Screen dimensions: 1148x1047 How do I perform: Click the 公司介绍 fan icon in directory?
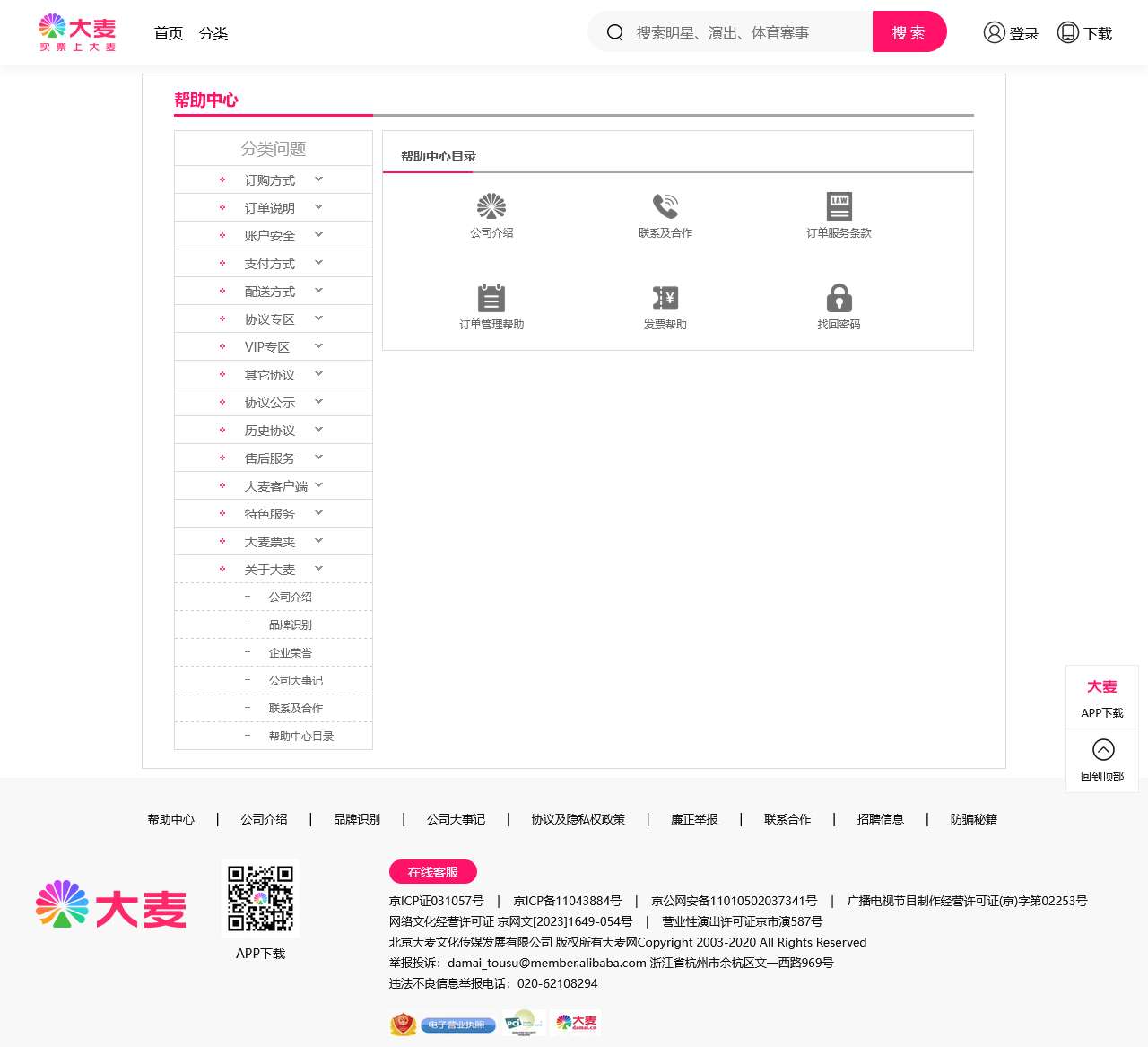(x=491, y=206)
